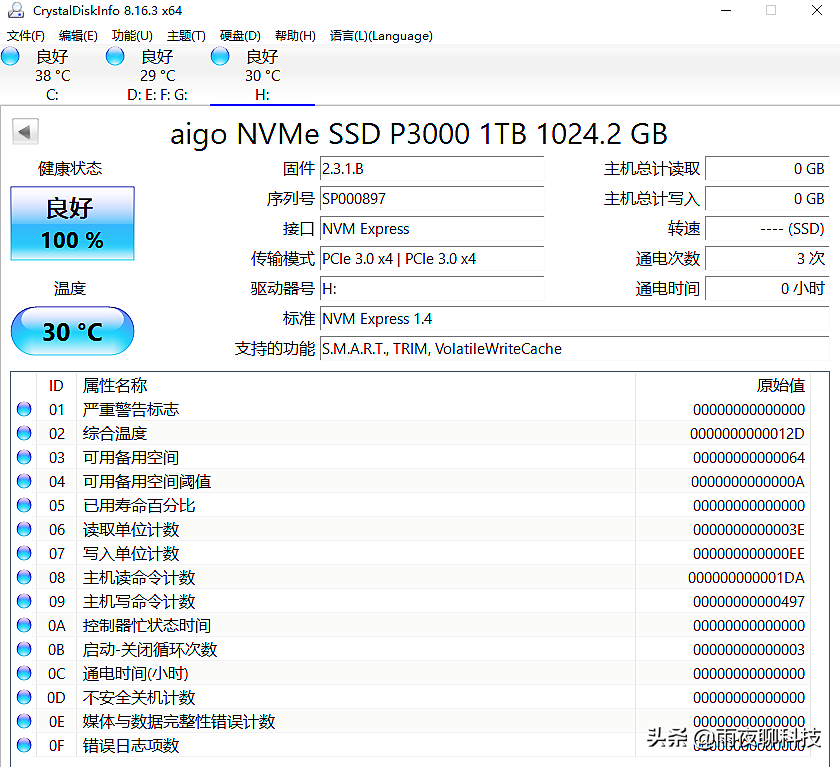Click the ID column header
The height and width of the screenshot is (767, 840).
(56, 386)
